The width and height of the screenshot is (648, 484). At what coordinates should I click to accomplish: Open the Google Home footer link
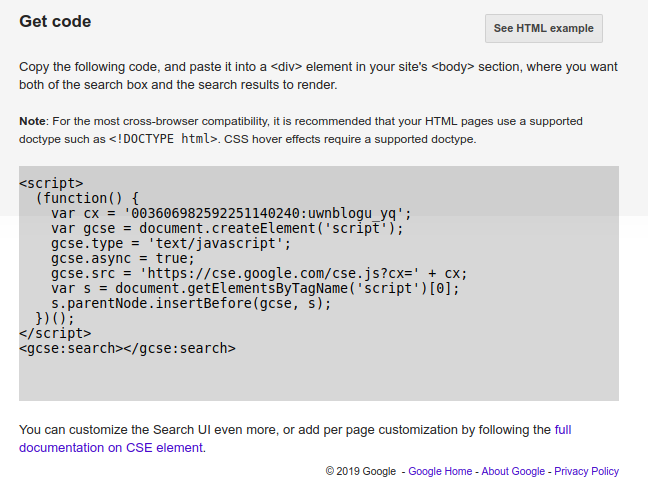[x=440, y=471]
